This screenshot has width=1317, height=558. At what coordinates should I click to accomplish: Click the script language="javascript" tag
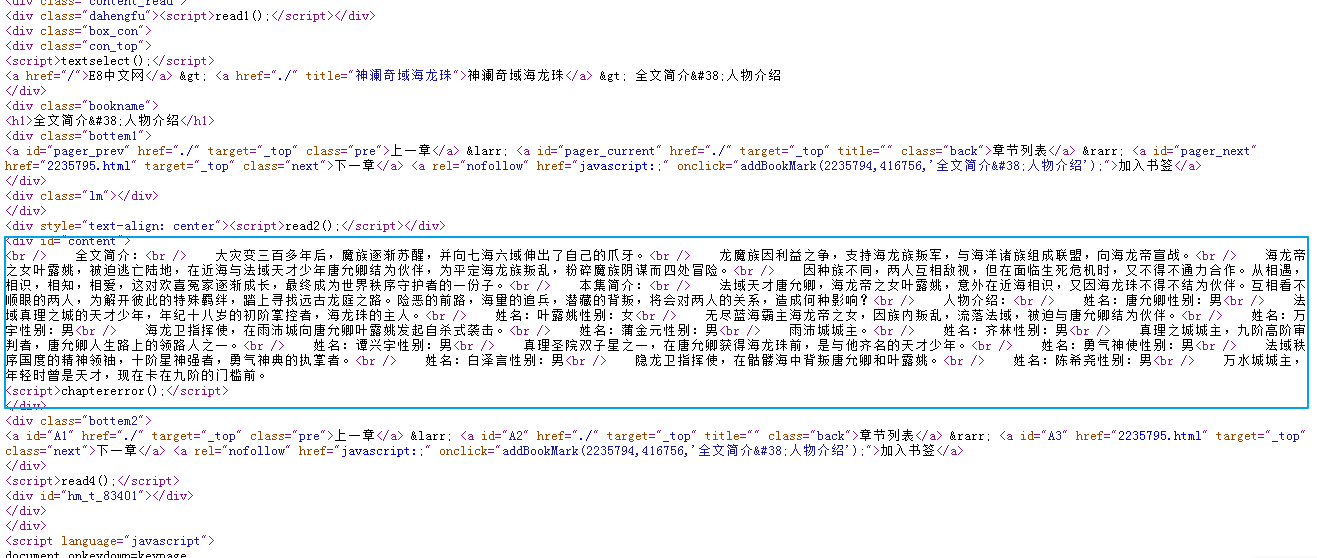[x=109, y=541]
